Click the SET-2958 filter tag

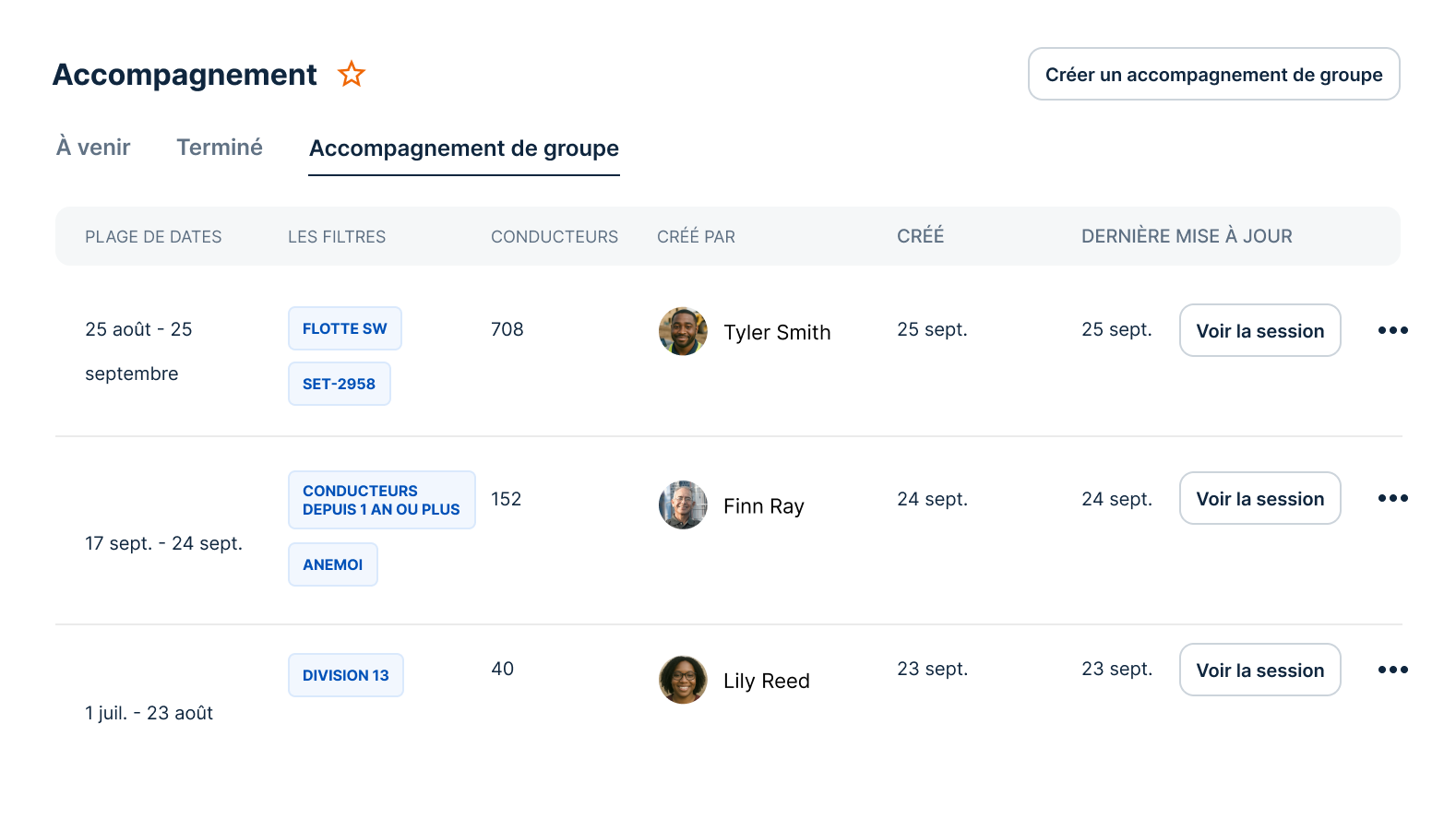340,384
